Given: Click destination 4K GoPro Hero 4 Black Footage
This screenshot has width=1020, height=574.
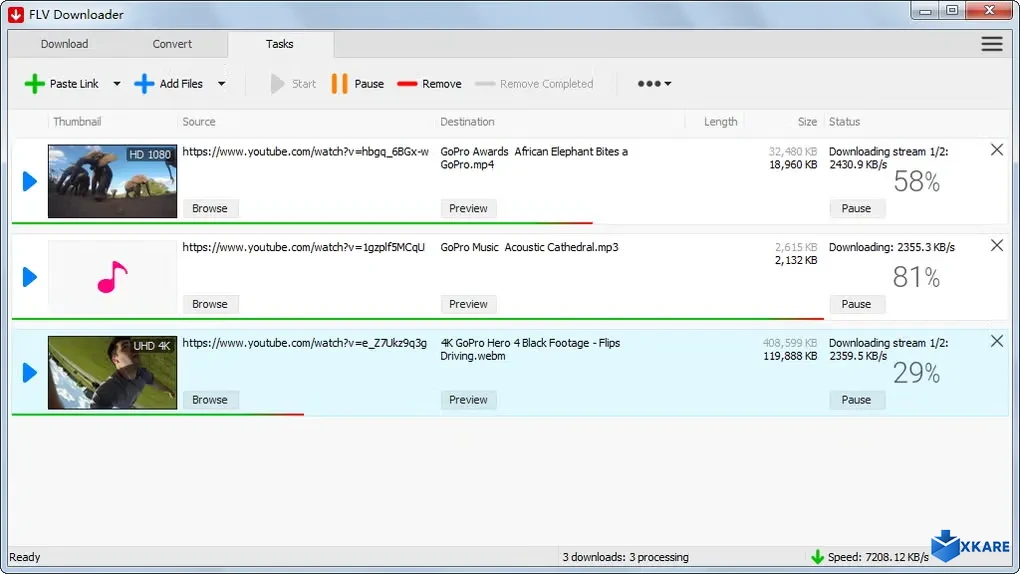Looking at the screenshot, I should point(530,349).
